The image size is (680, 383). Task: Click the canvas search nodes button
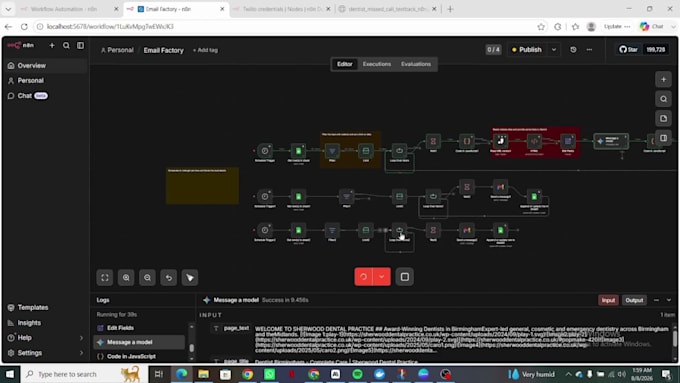[664, 99]
